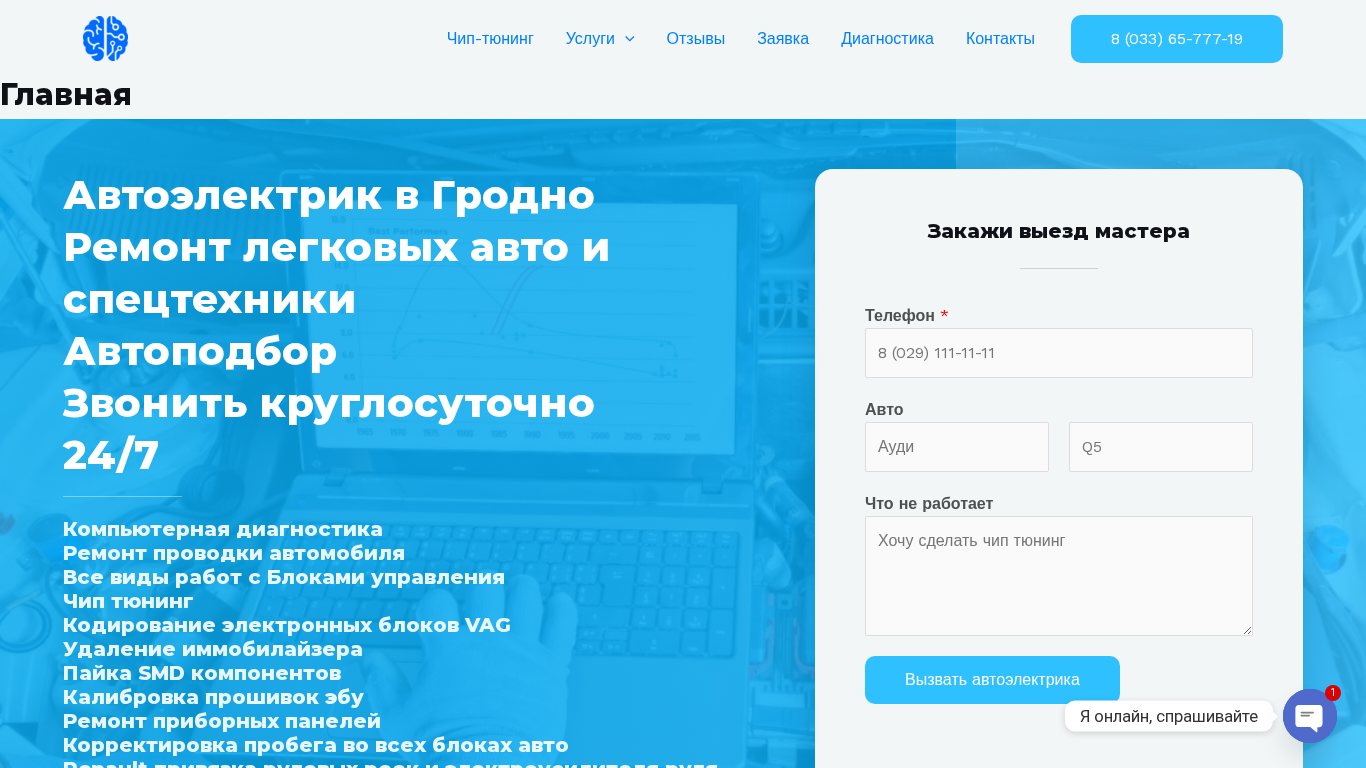Click the Закажи выезд мастера form title
Screen dimensions: 1366x768
pos(1058,231)
